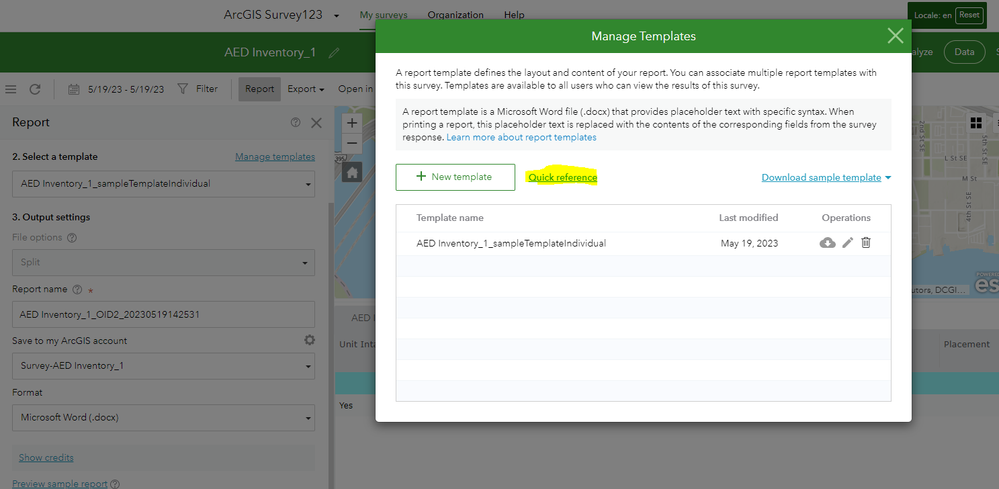Zoom out on the map with minus button
This screenshot has width=999, height=489.
click(x=352, y=143)
